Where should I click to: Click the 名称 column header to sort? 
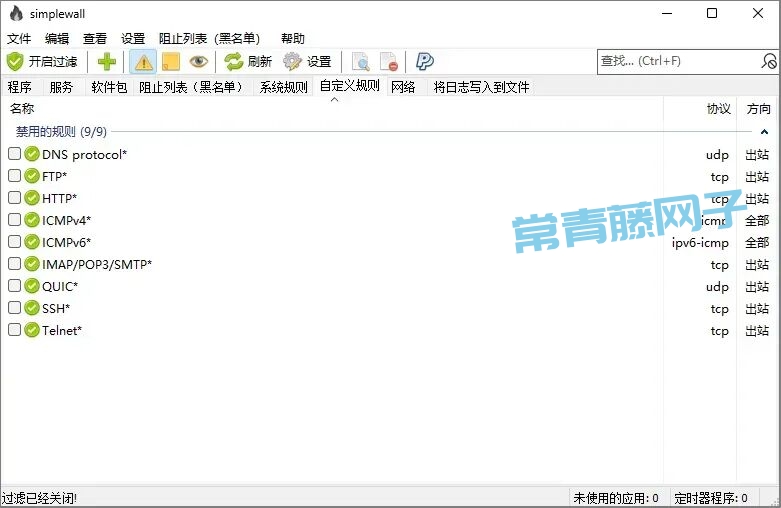coord(22,109)
